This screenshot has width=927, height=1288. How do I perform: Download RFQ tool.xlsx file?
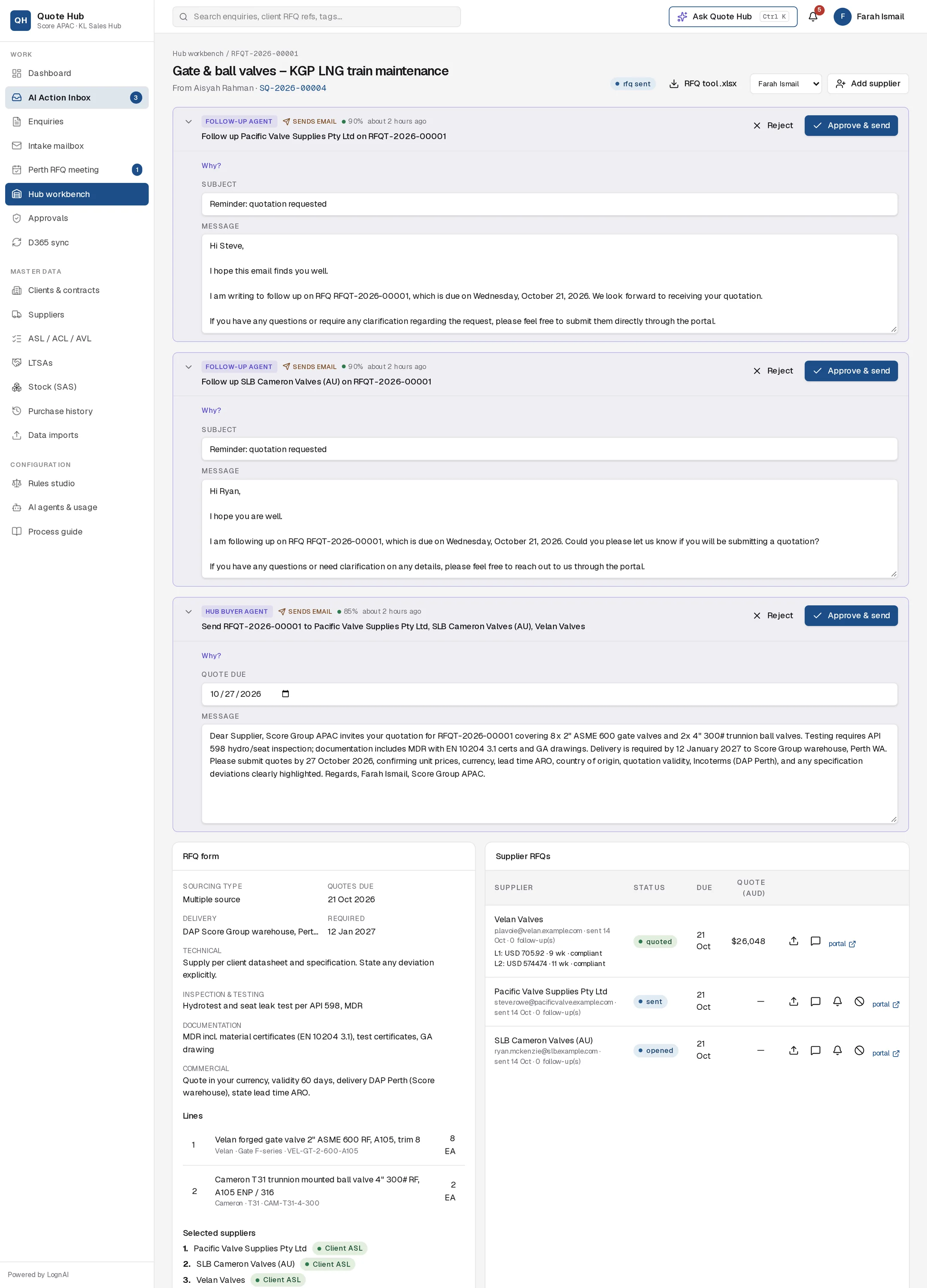coord(703,83)
